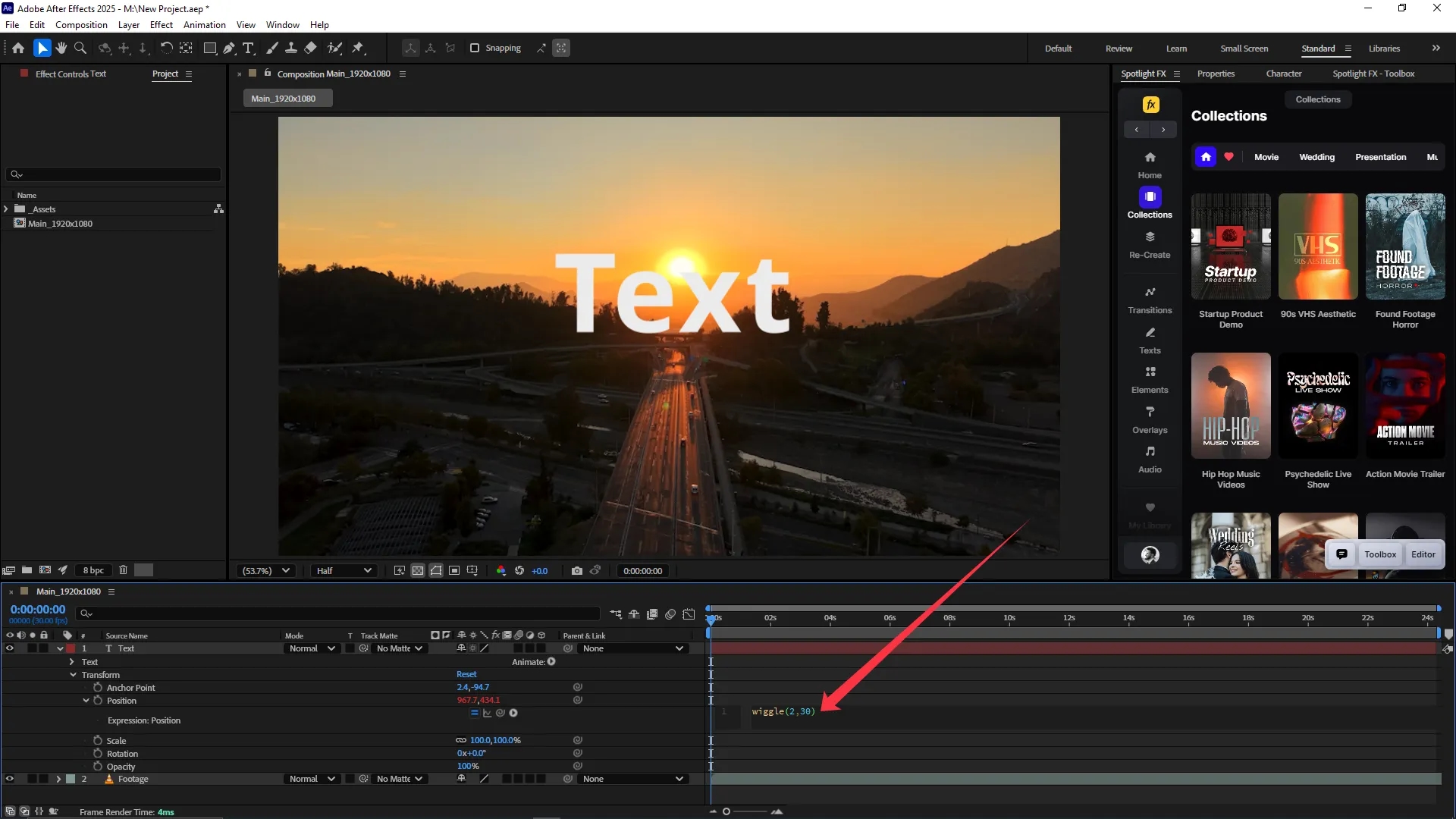Viewport: 1456px width, 819px height.
Task: Take a snapshot with the camera icon
Action: [x=577, y=570]
